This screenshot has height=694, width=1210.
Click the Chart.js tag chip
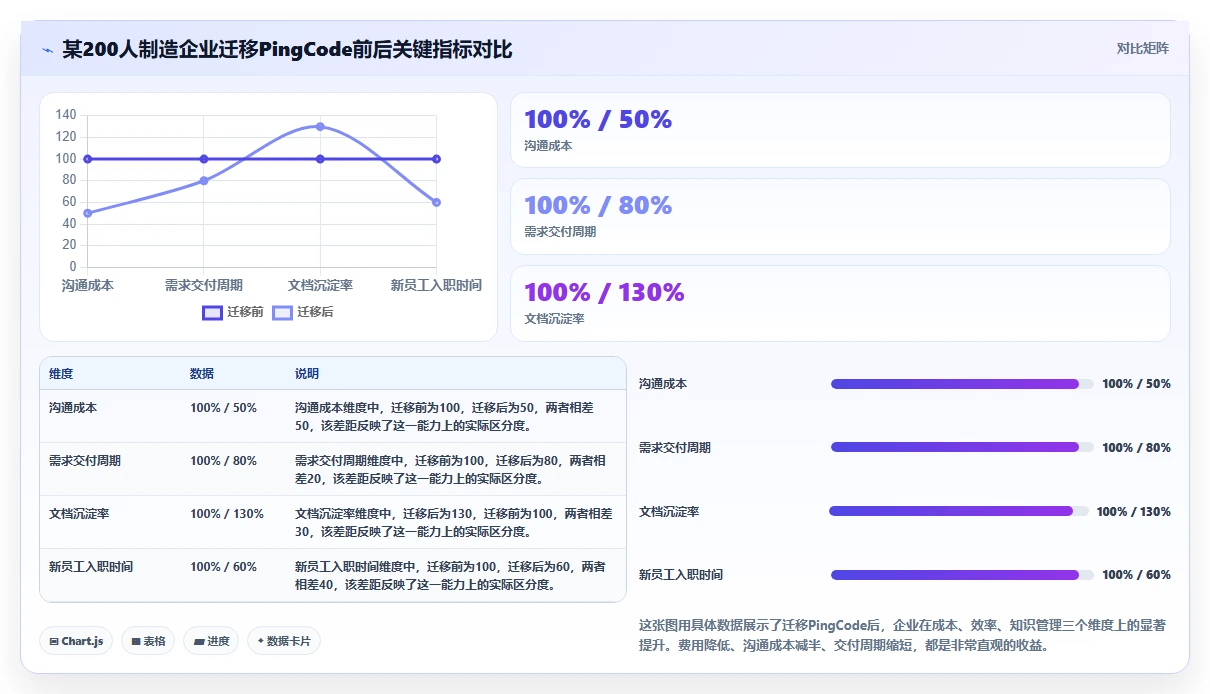(x=76, y=641)
